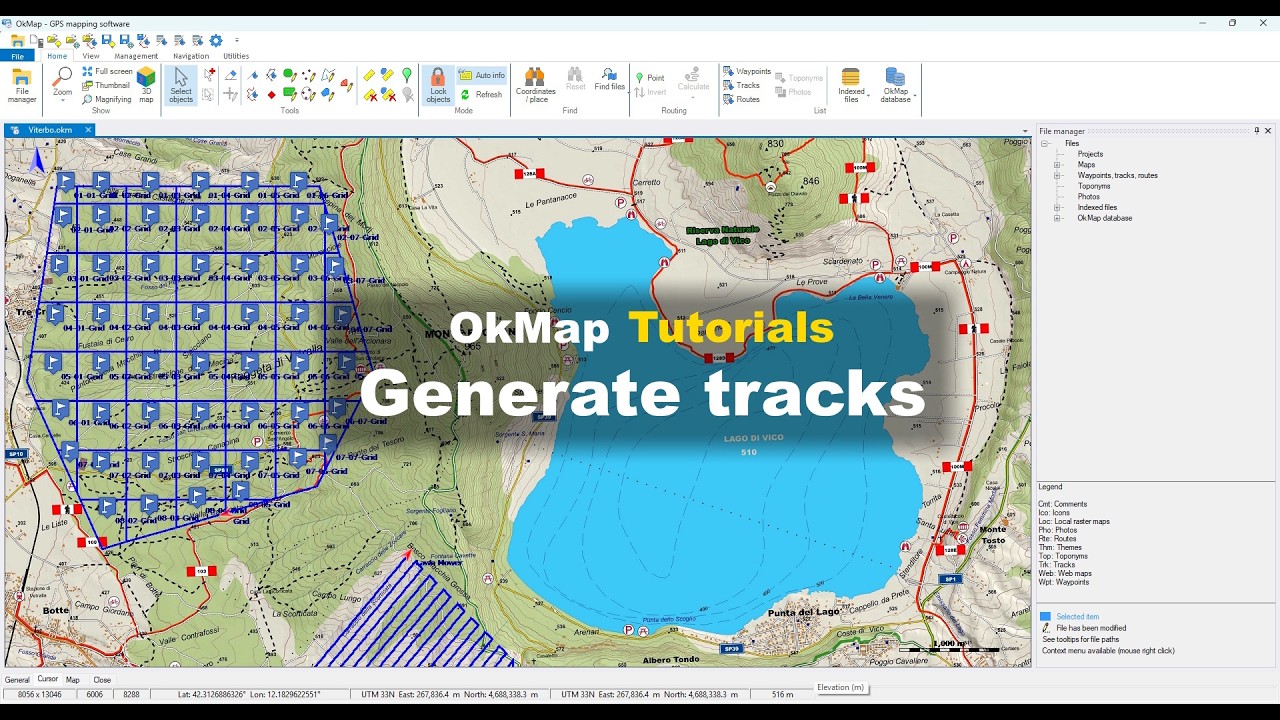1280x720 pixels.
Task: Expand the Maps tree node
Action: click(1057, 165)
